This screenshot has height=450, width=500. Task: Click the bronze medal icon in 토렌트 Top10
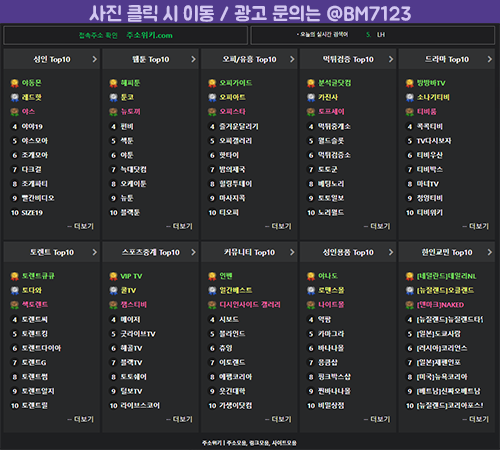click(x=15, y=305)
